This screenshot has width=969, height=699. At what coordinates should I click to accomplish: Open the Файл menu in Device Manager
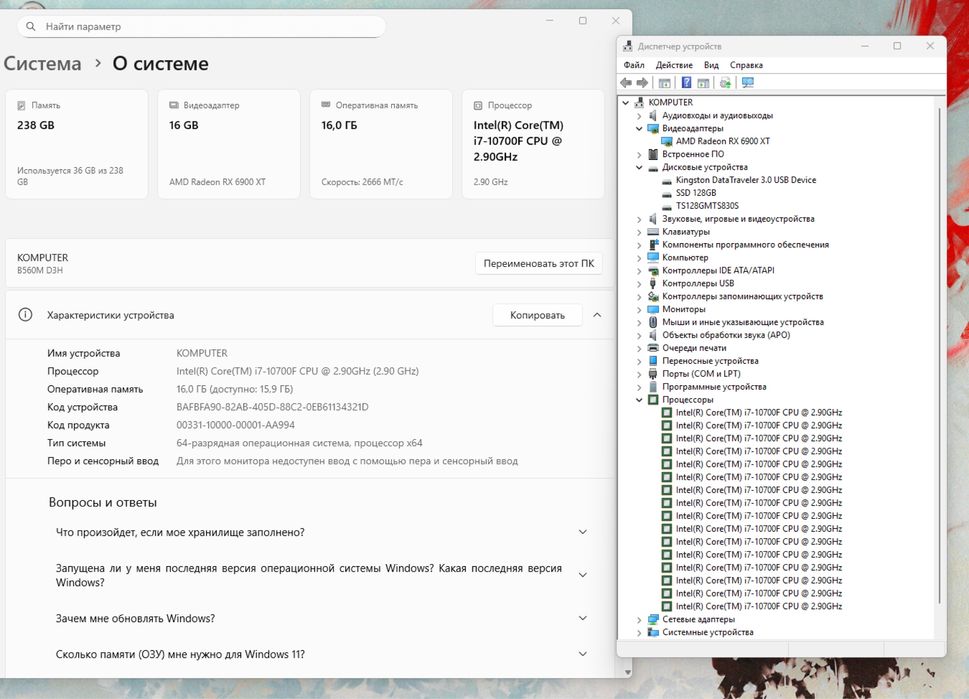(634, 65)
